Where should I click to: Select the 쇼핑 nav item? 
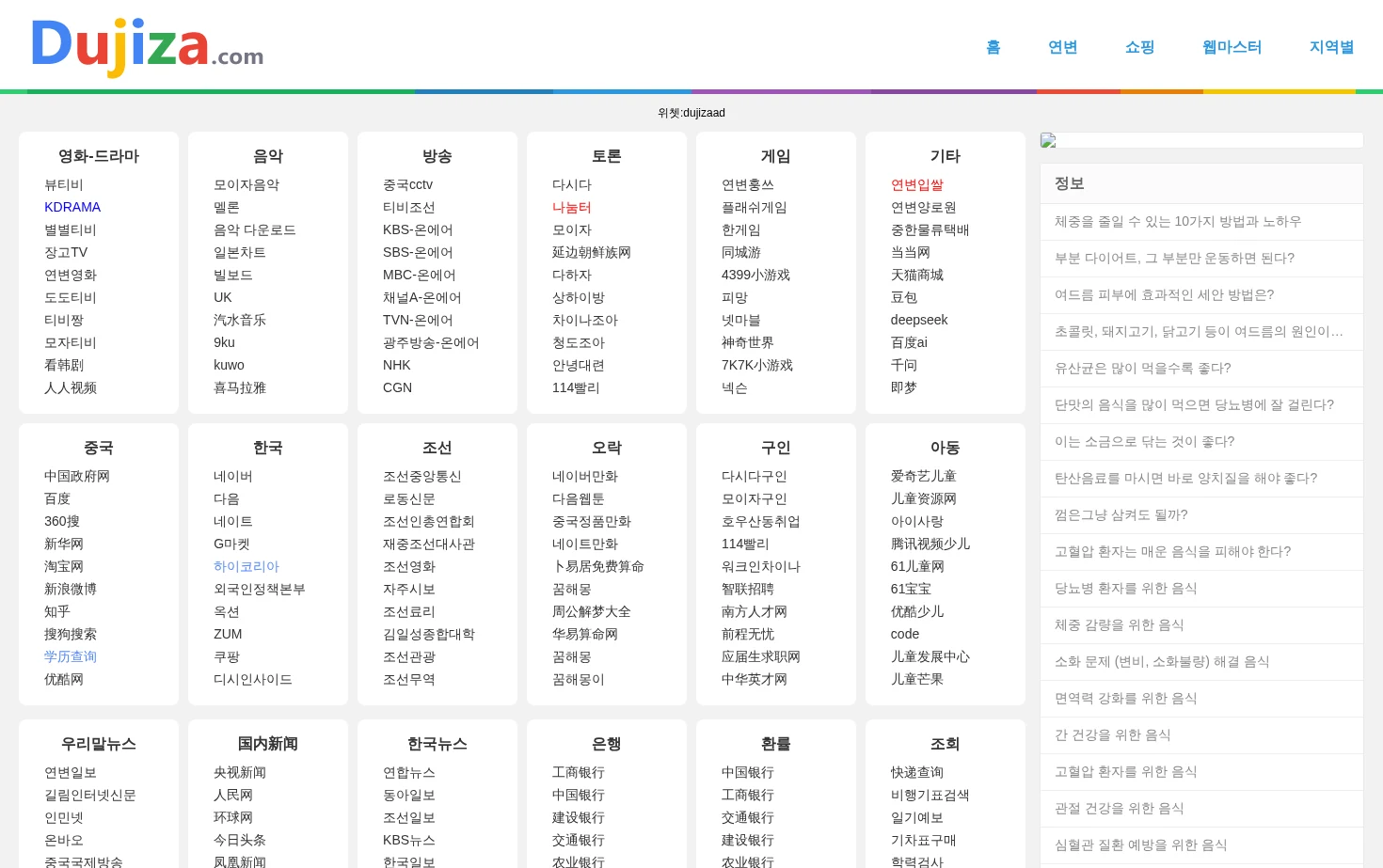pyautogui.click(x=1140, y=47)
